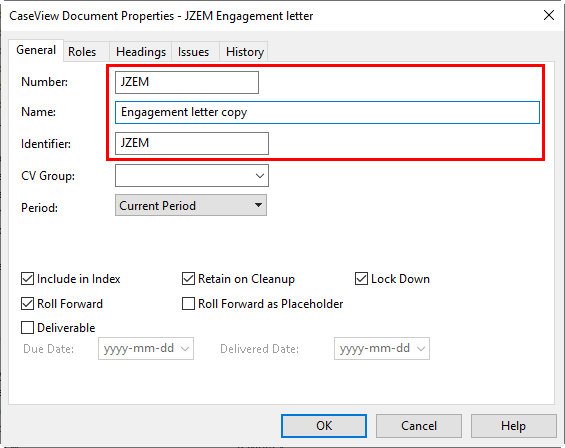Select the Issues tab
Screen dimensions: 565x448
pyautogui.click(x=195, y=52)
